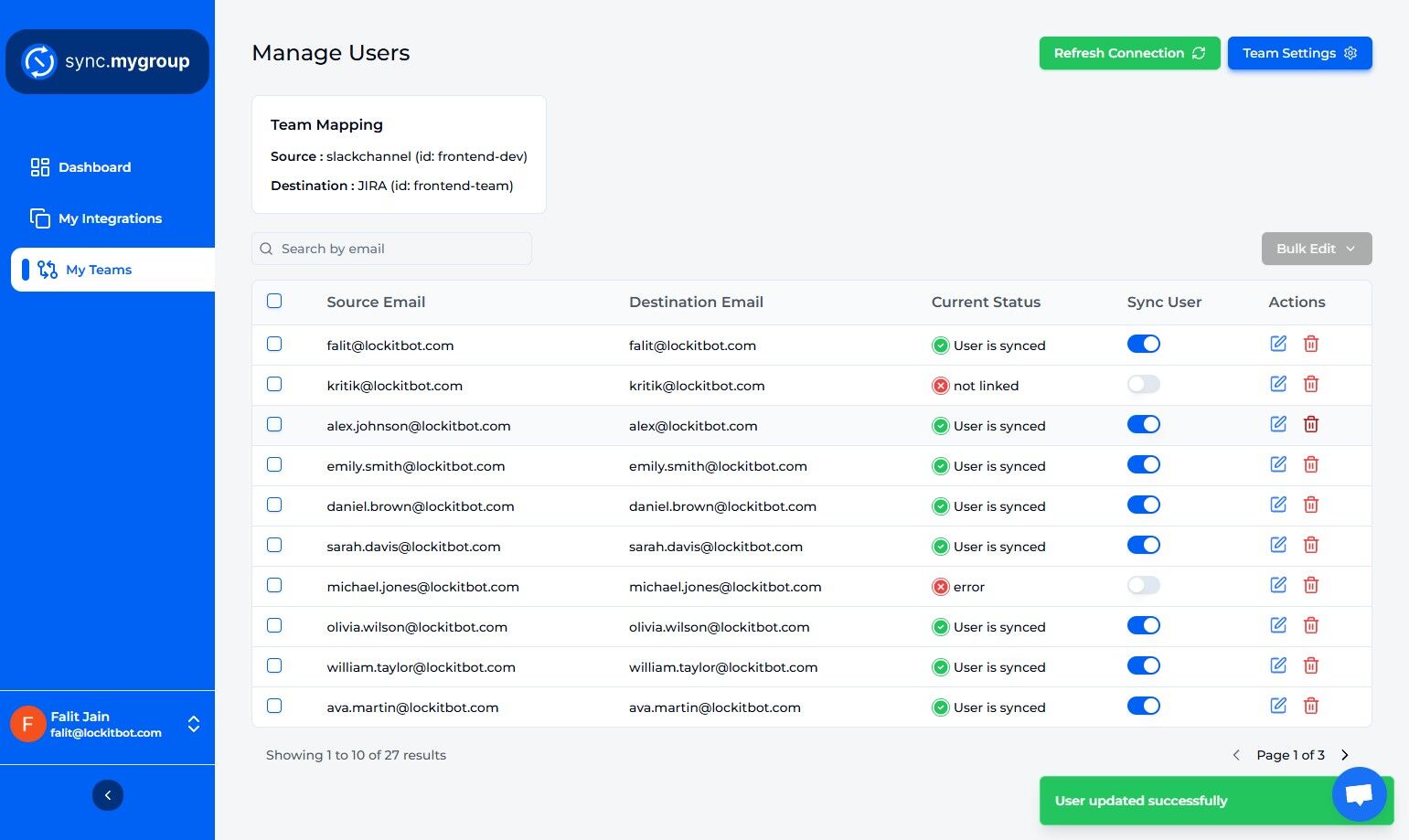This screenshot has width=1409, height=840.
Task: Open the chat support bubble
Action: pos(1359,794)
